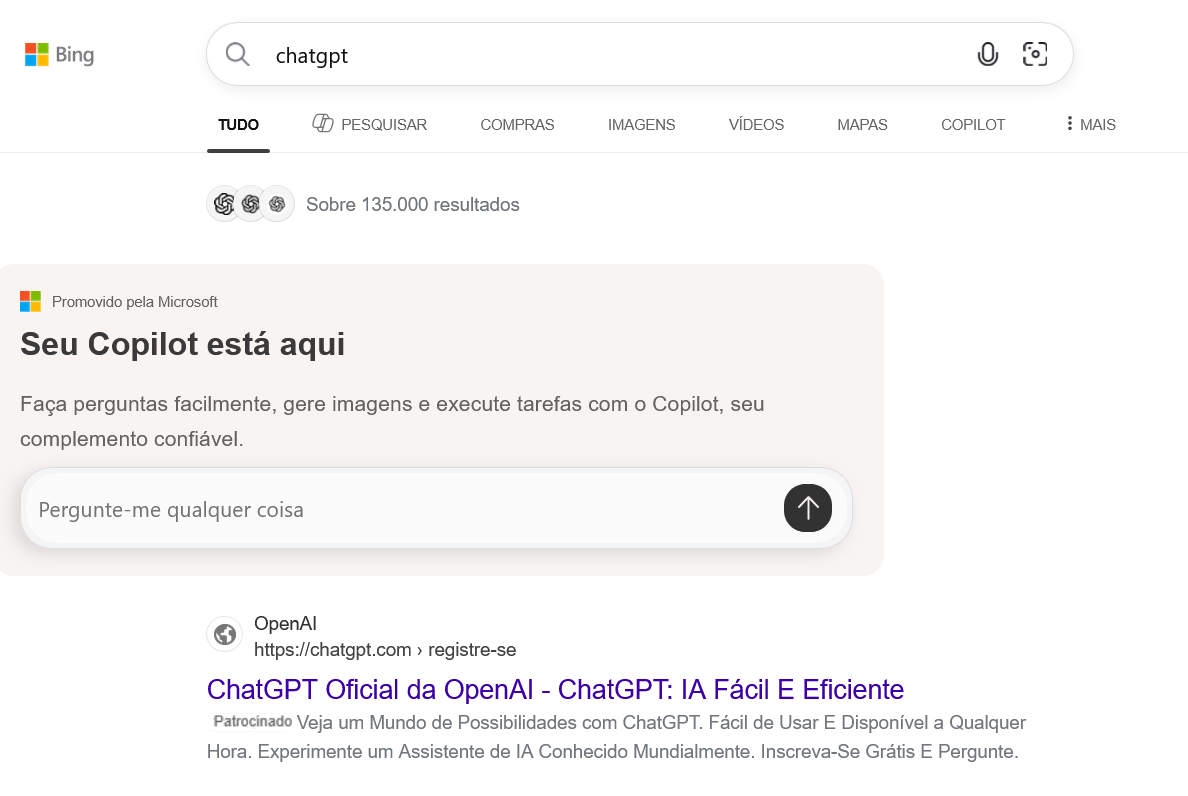Open the MAIS more options menu
Viewport: 1188px width, 796px height.
click(x=1090, y=124)
